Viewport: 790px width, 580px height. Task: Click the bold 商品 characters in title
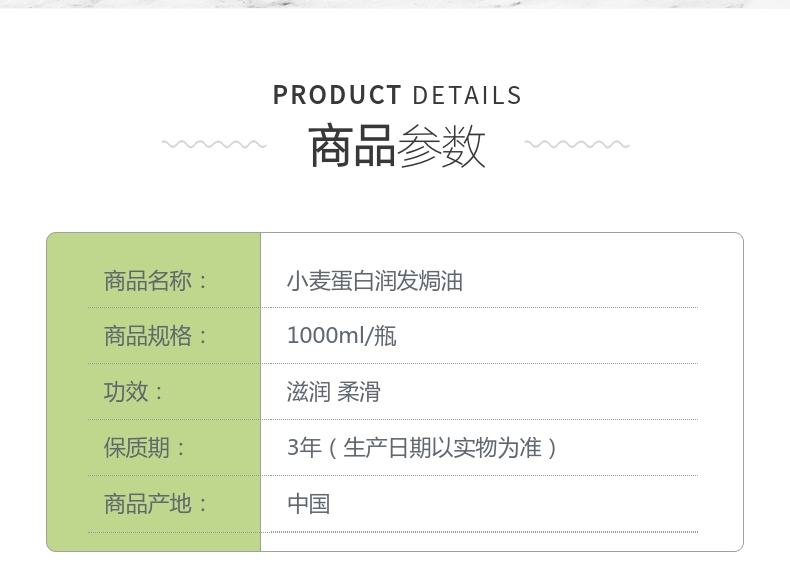(352, 146)
